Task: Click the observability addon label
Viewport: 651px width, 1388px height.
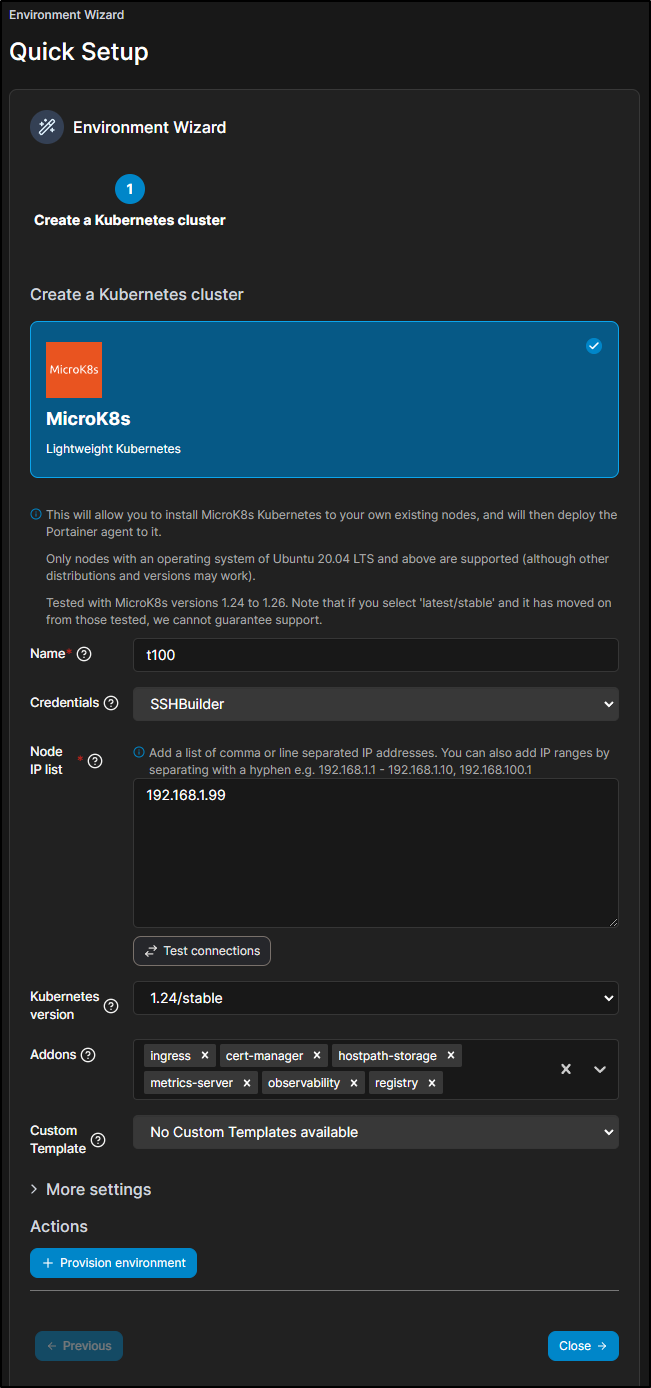Action: pos(304,1083)
